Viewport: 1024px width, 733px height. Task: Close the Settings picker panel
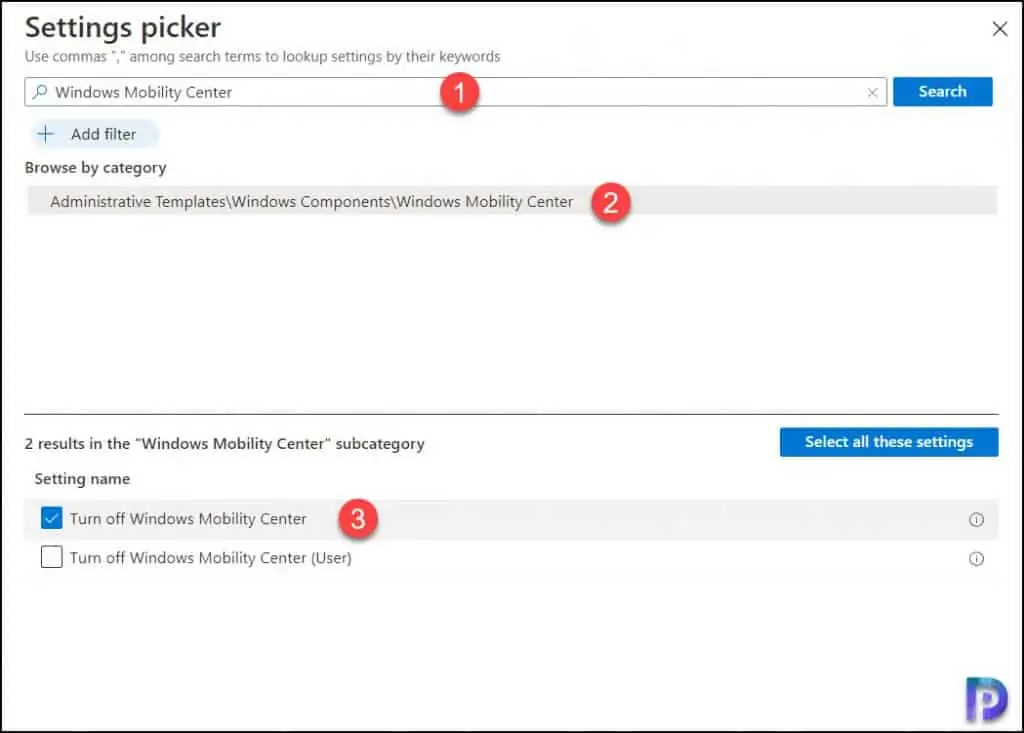click(999, 29)
